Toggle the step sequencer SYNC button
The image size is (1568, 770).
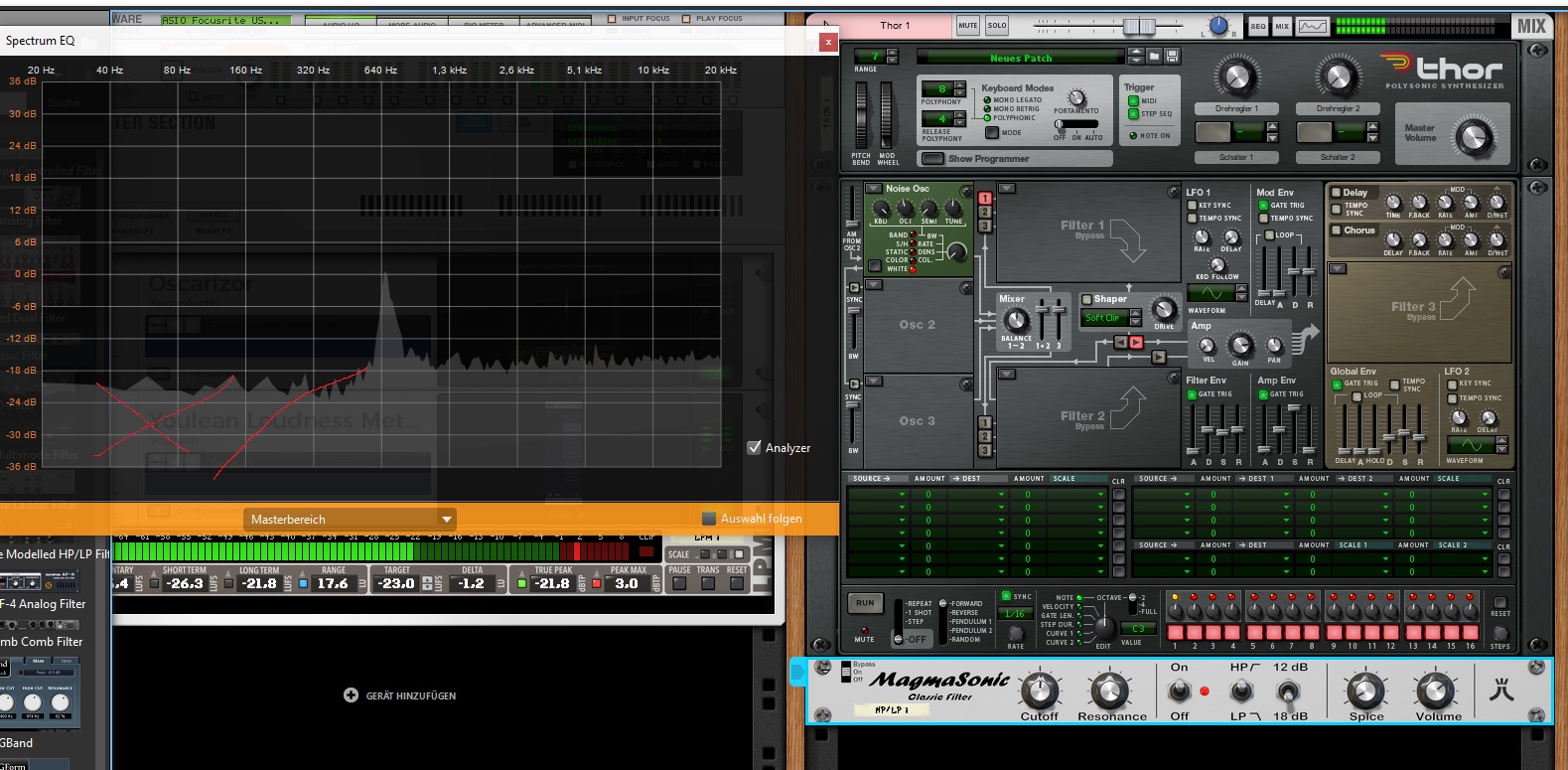coord(1006,596)
